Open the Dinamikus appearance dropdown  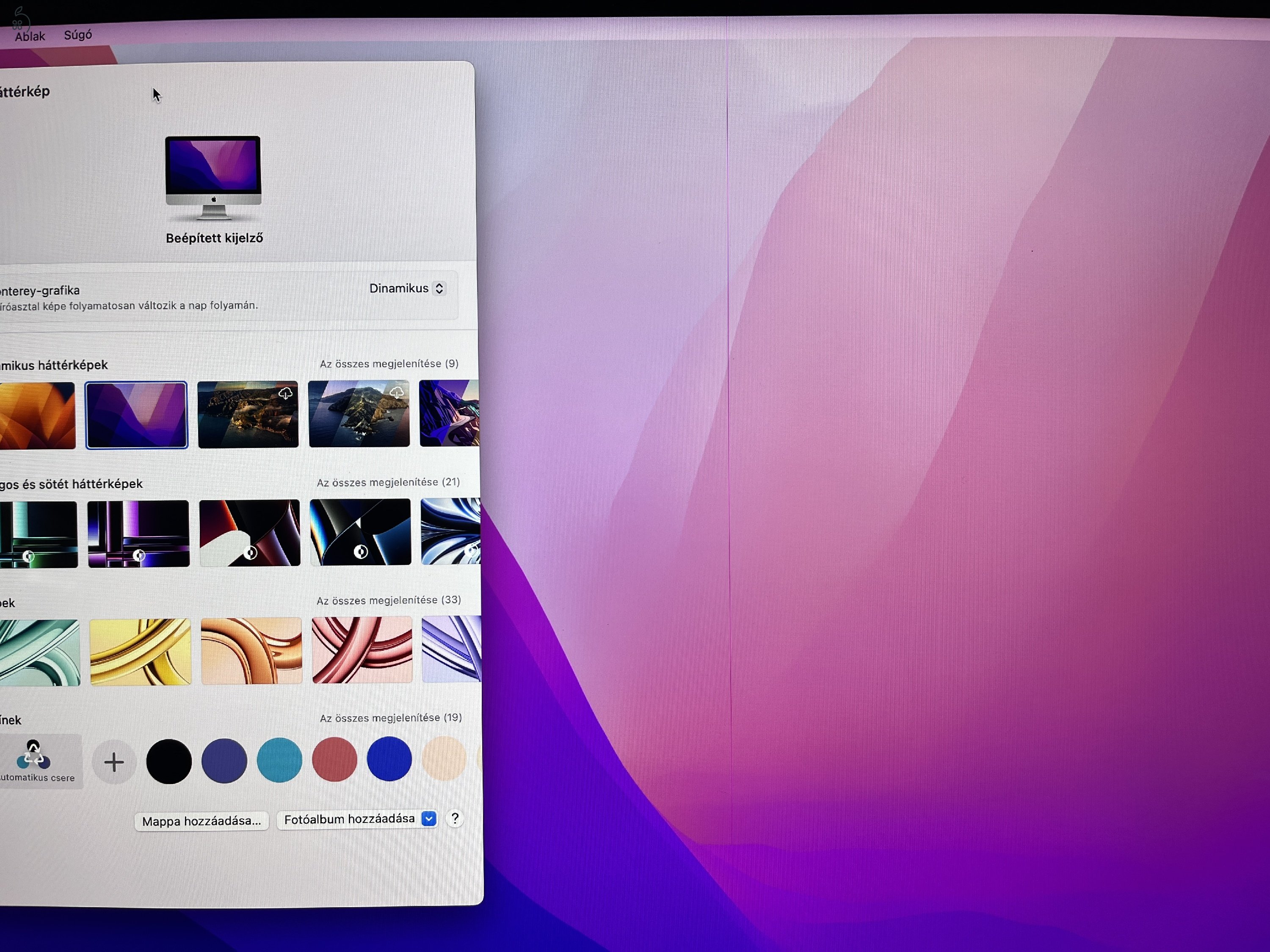(x=407, y=288)
